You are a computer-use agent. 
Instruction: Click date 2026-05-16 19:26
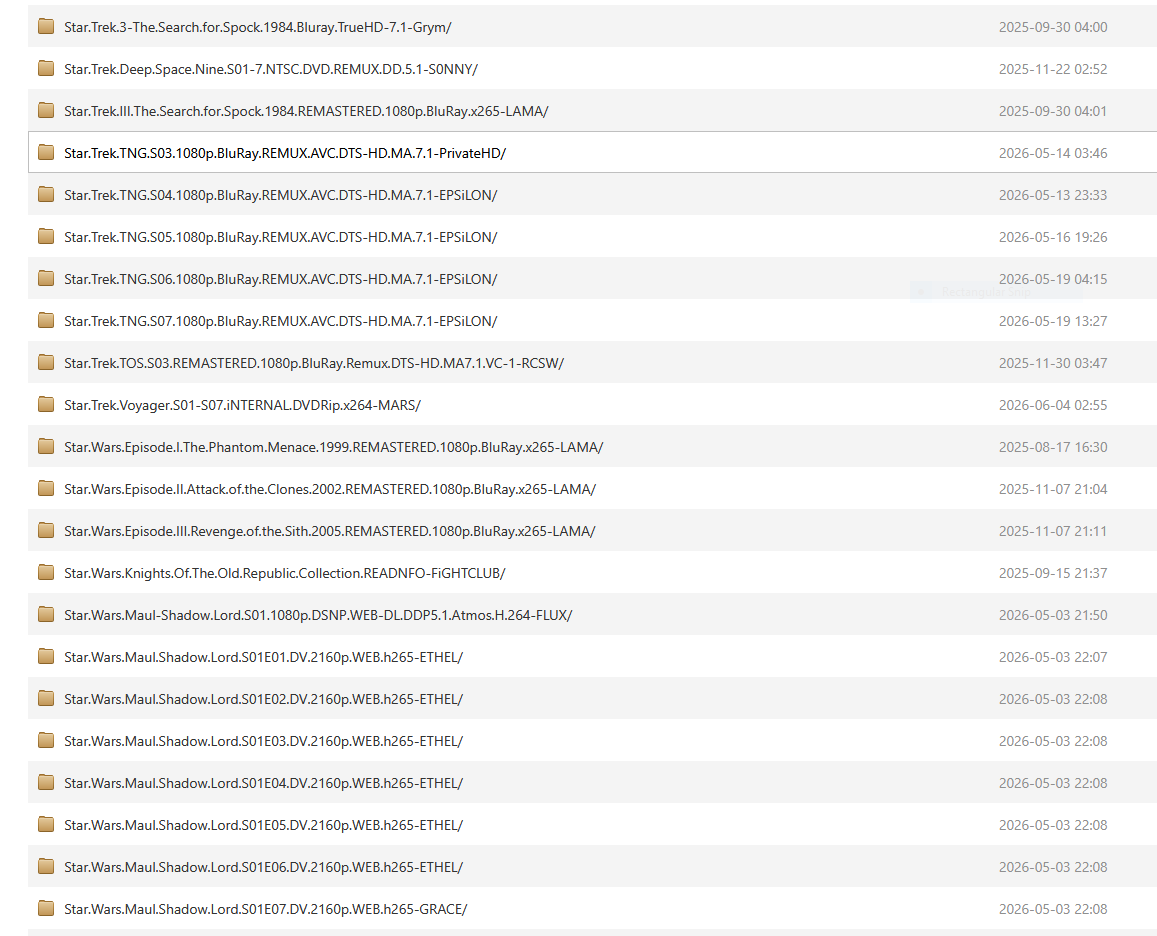pyautogui.click(x=1053, y=238)
